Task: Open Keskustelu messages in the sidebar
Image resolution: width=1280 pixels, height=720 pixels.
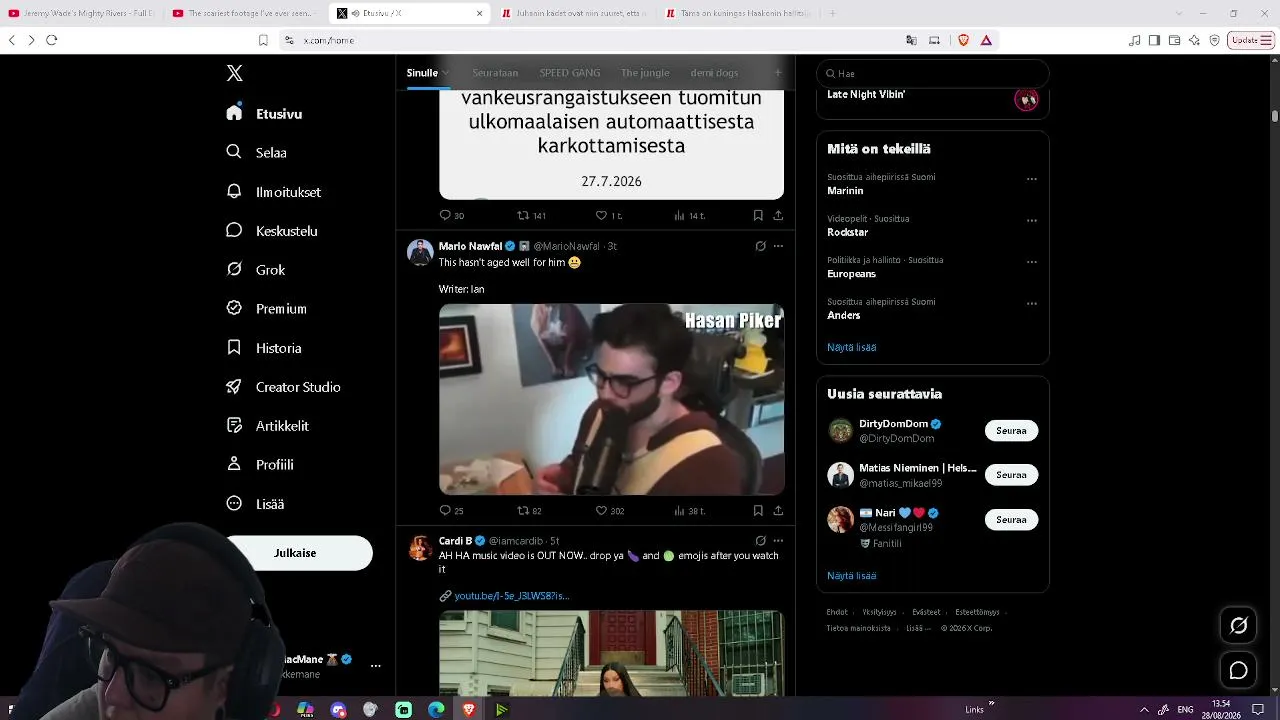Action: point(272,231)
